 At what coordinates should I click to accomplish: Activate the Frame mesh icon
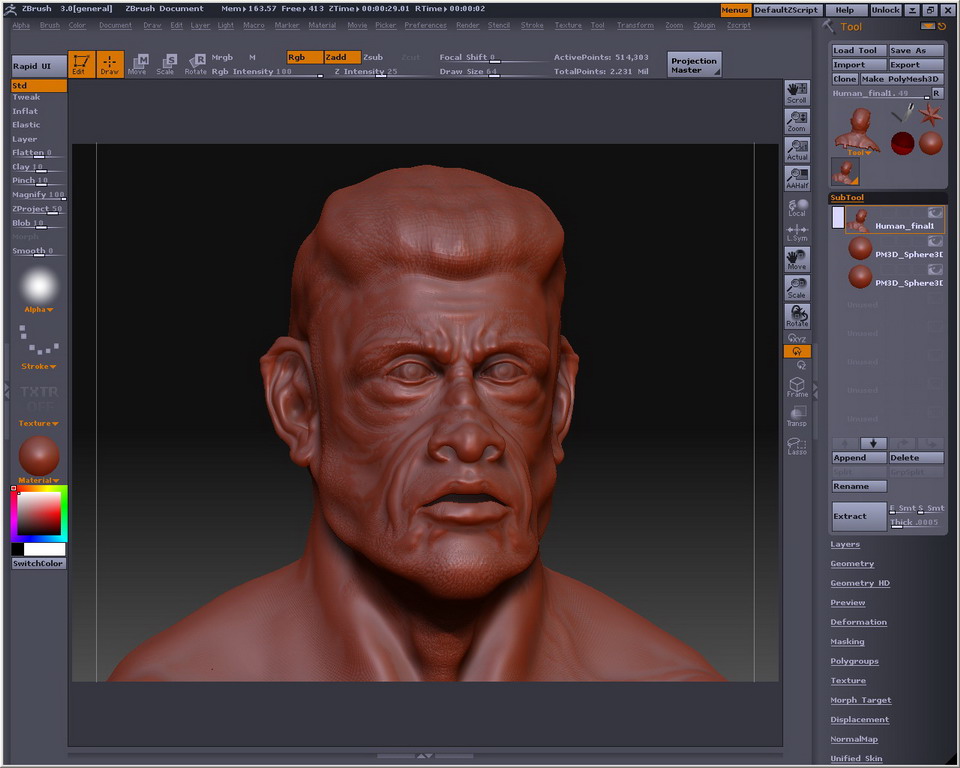click(x=797, y=388)
